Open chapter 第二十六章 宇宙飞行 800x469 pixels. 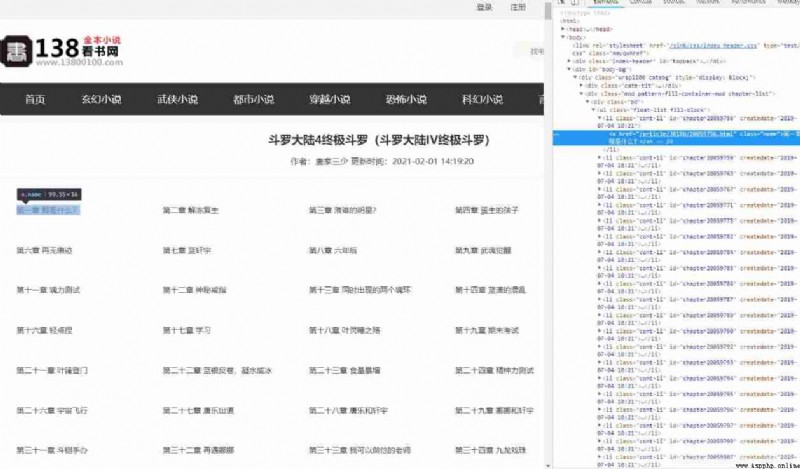pyautogui.click(x=52, y=410)
